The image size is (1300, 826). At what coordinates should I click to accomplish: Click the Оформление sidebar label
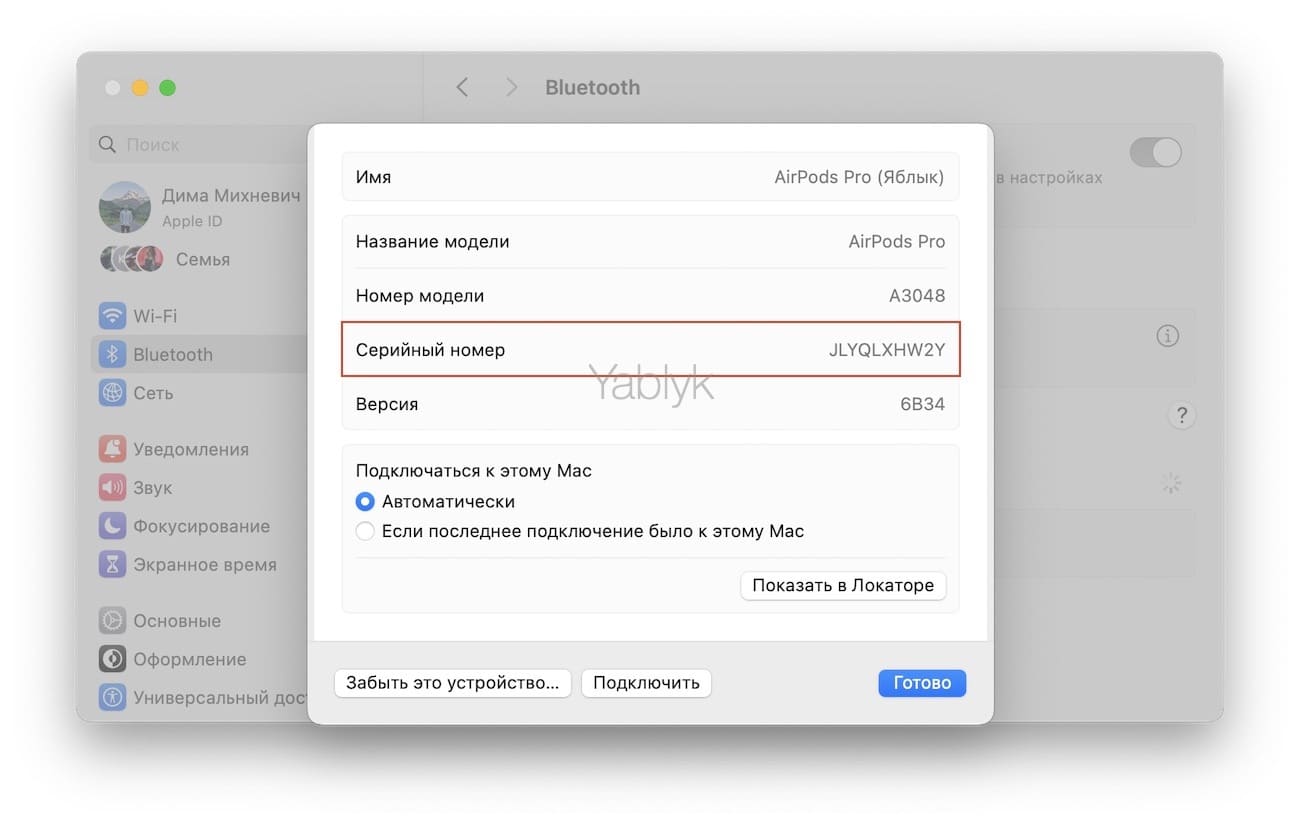(x=190, y=659)
